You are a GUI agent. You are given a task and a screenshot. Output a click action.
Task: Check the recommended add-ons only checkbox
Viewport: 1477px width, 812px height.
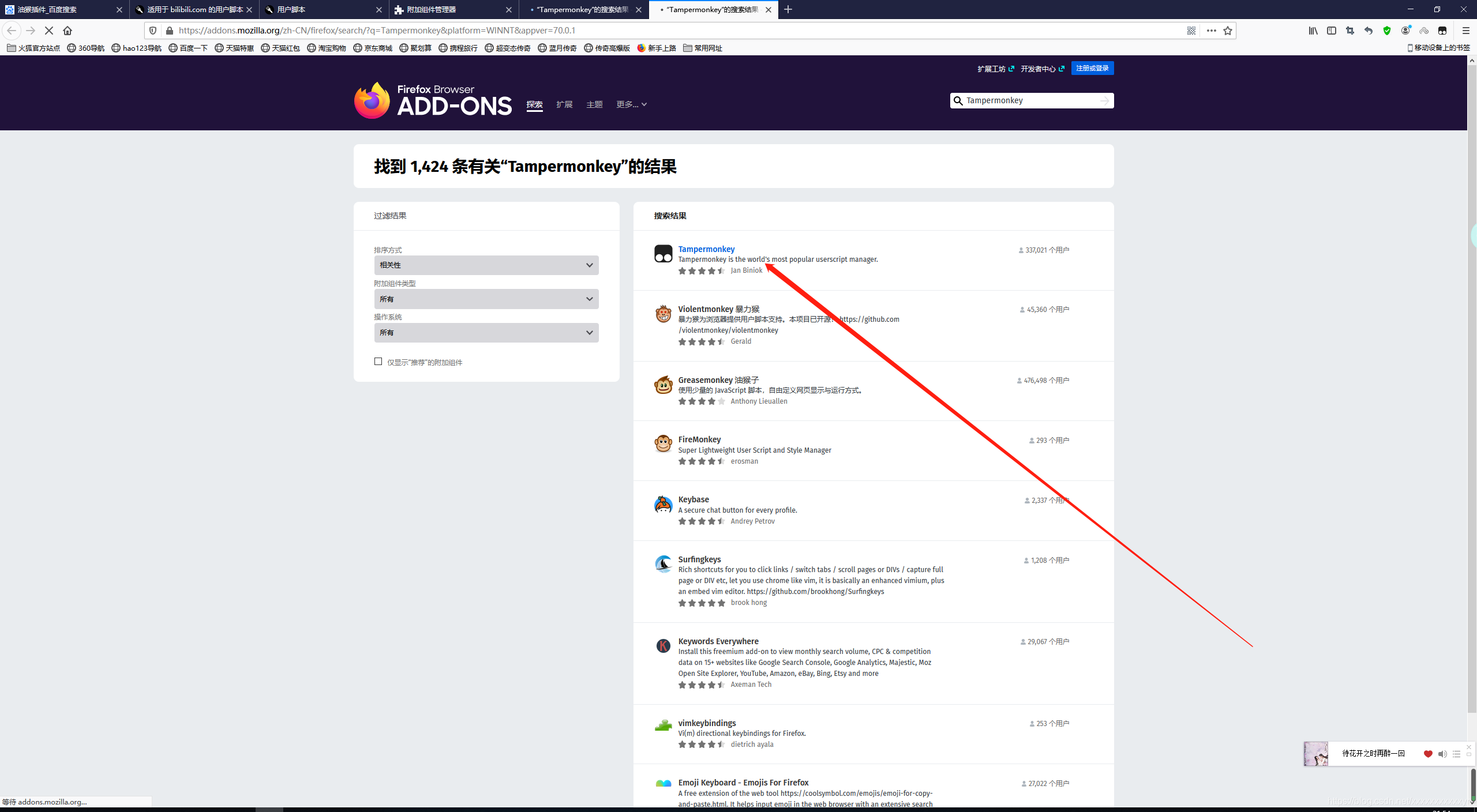pos(378,362)
